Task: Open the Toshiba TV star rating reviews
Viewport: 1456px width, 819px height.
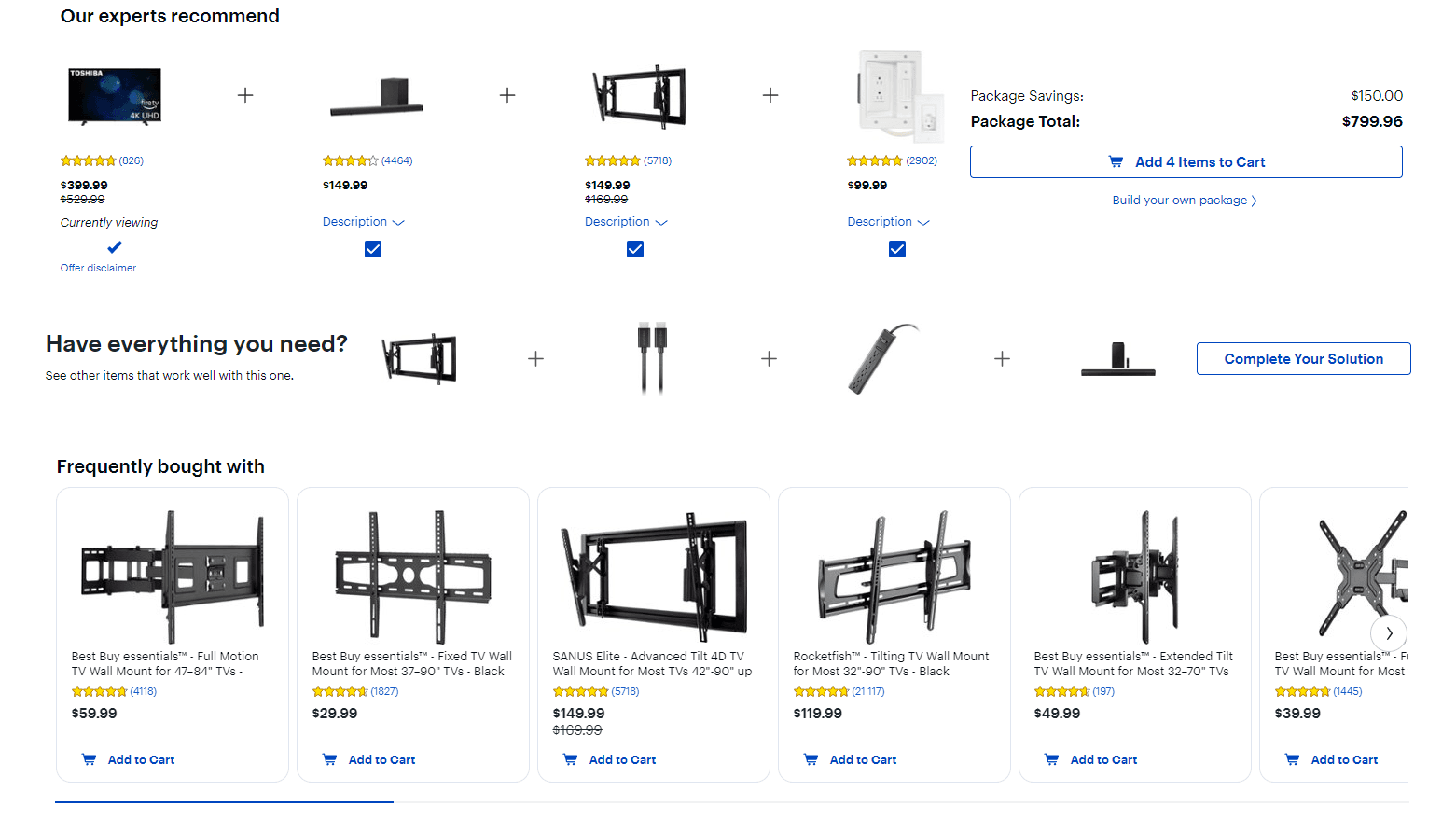Action: [x=101, y=160]
